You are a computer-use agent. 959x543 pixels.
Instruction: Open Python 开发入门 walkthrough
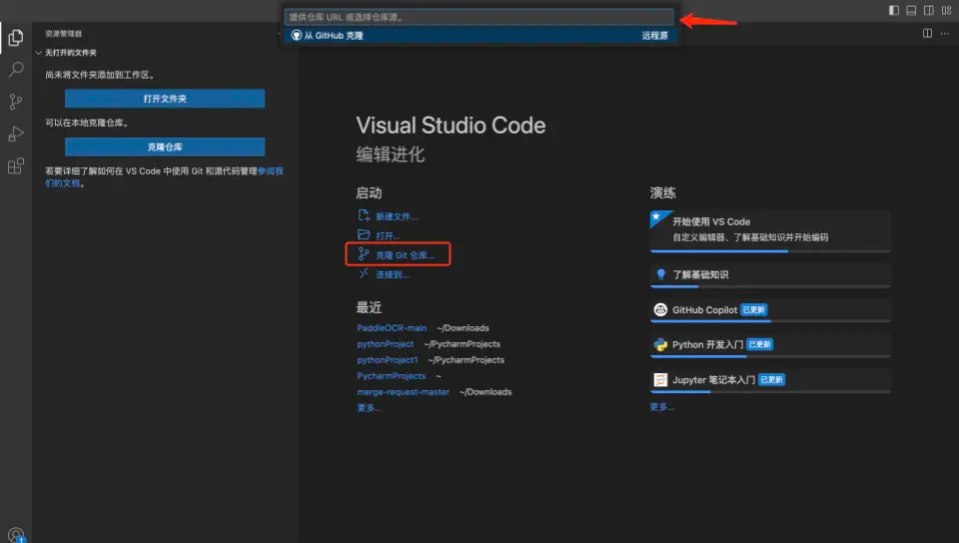[770, 345]
